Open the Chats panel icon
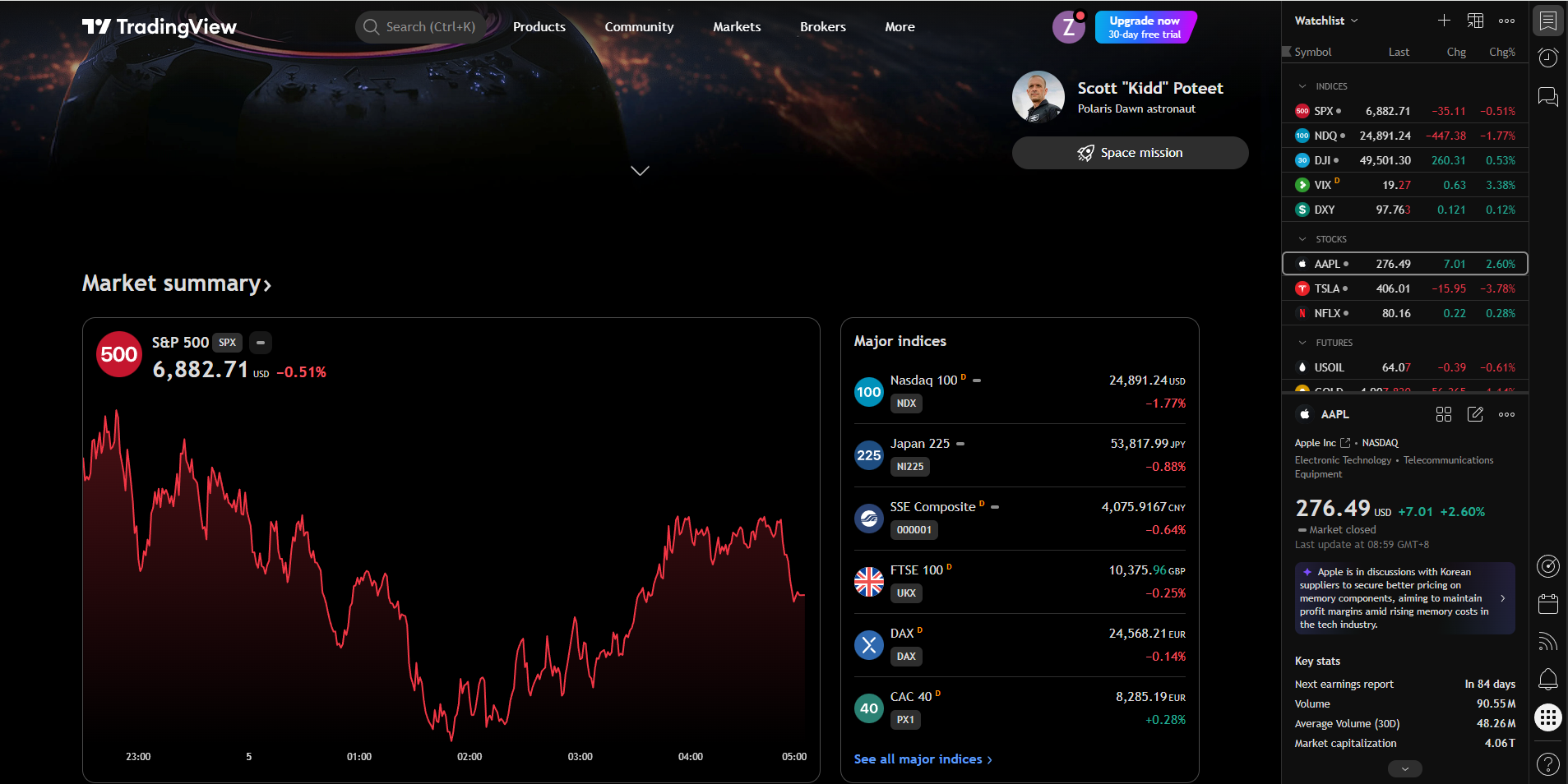 pos(1547,97)
